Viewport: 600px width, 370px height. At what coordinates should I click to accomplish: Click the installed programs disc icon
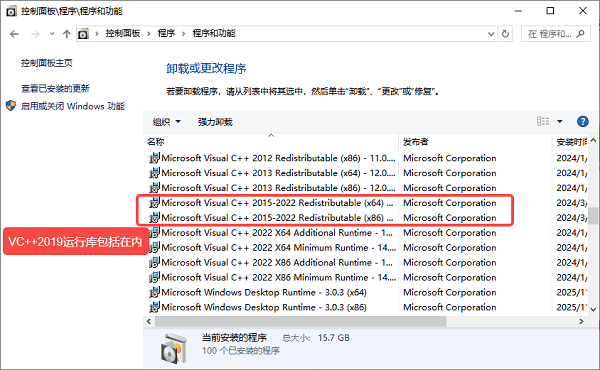[174, 348]
